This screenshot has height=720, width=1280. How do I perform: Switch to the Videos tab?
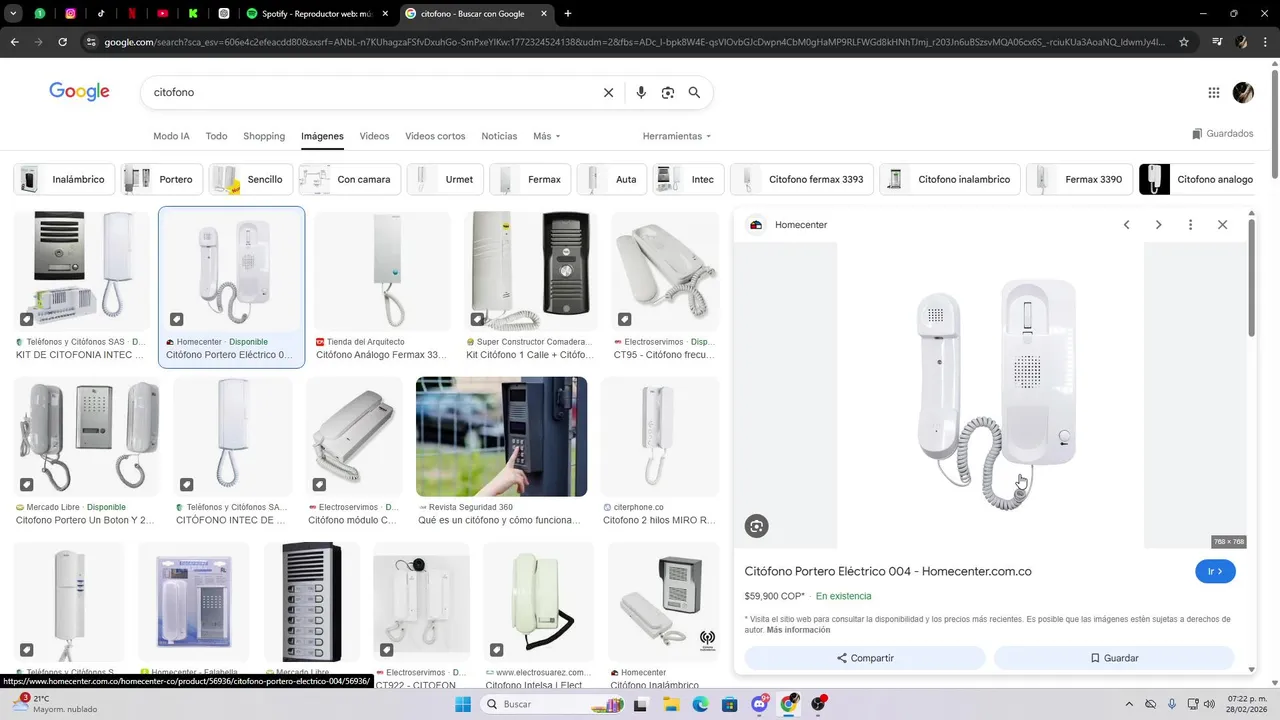(374, 136)
